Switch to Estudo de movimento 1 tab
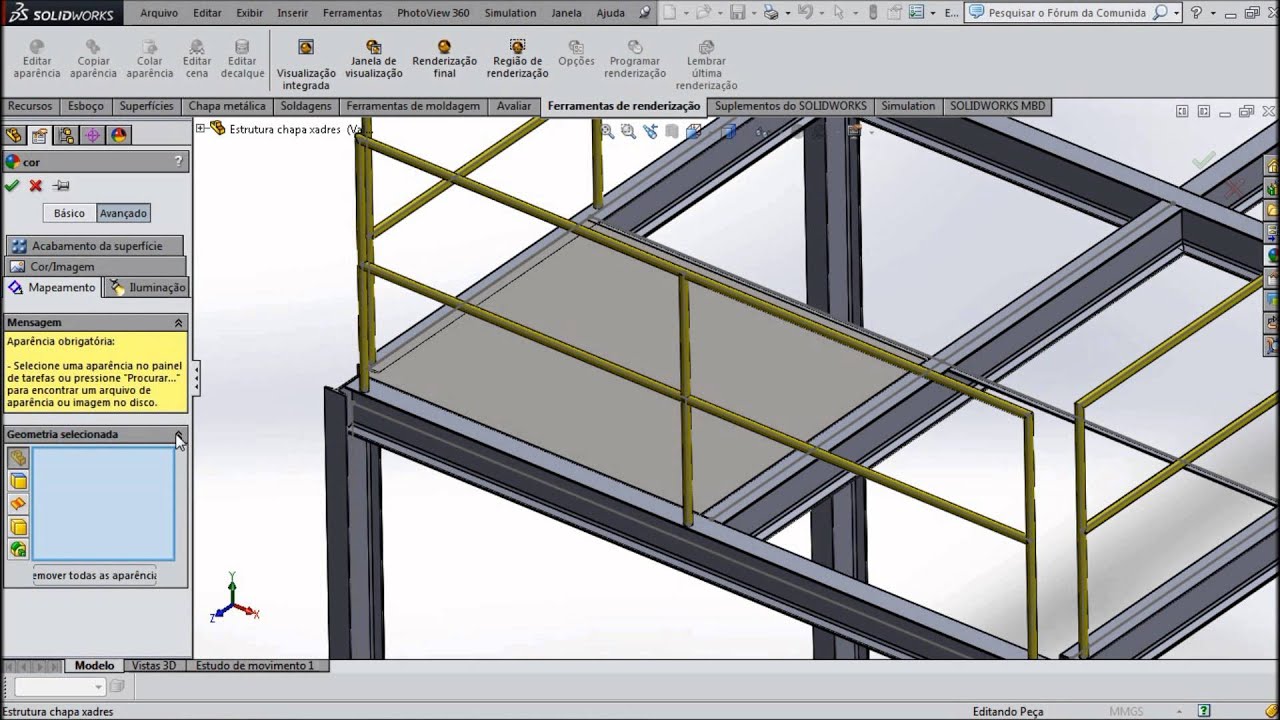 pos(255,665)
